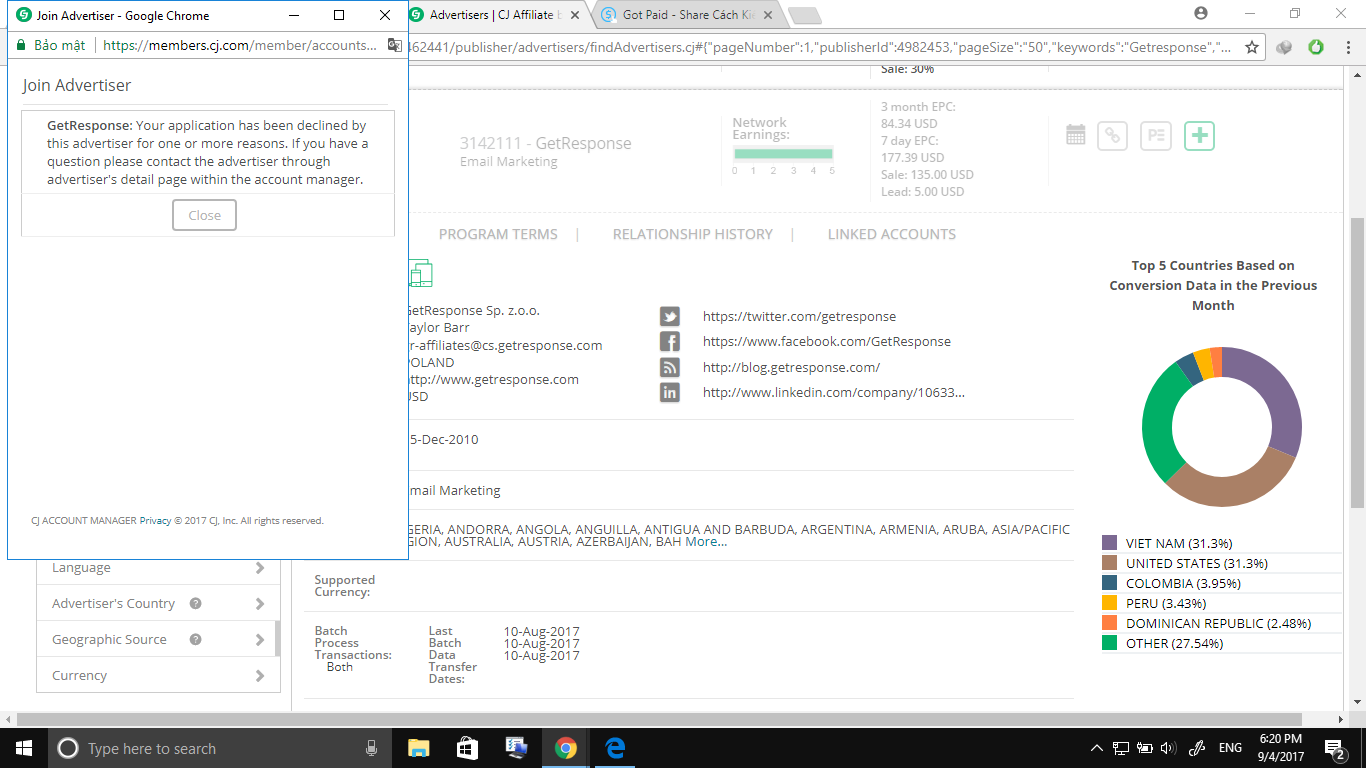
Task: Click the translate icon in popup address bar
Action: tap(395, 45)
